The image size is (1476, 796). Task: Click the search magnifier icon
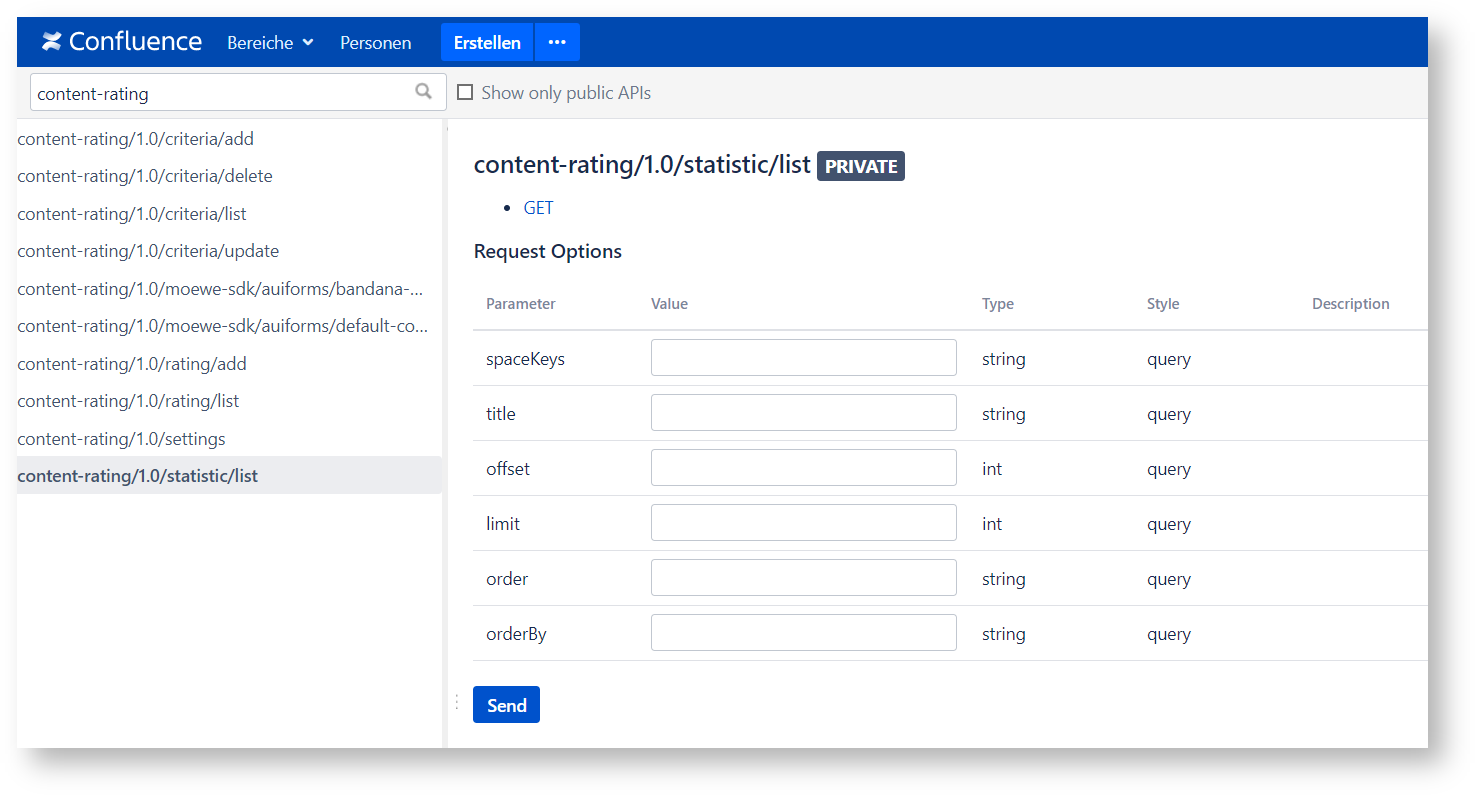tap(424, 92)
